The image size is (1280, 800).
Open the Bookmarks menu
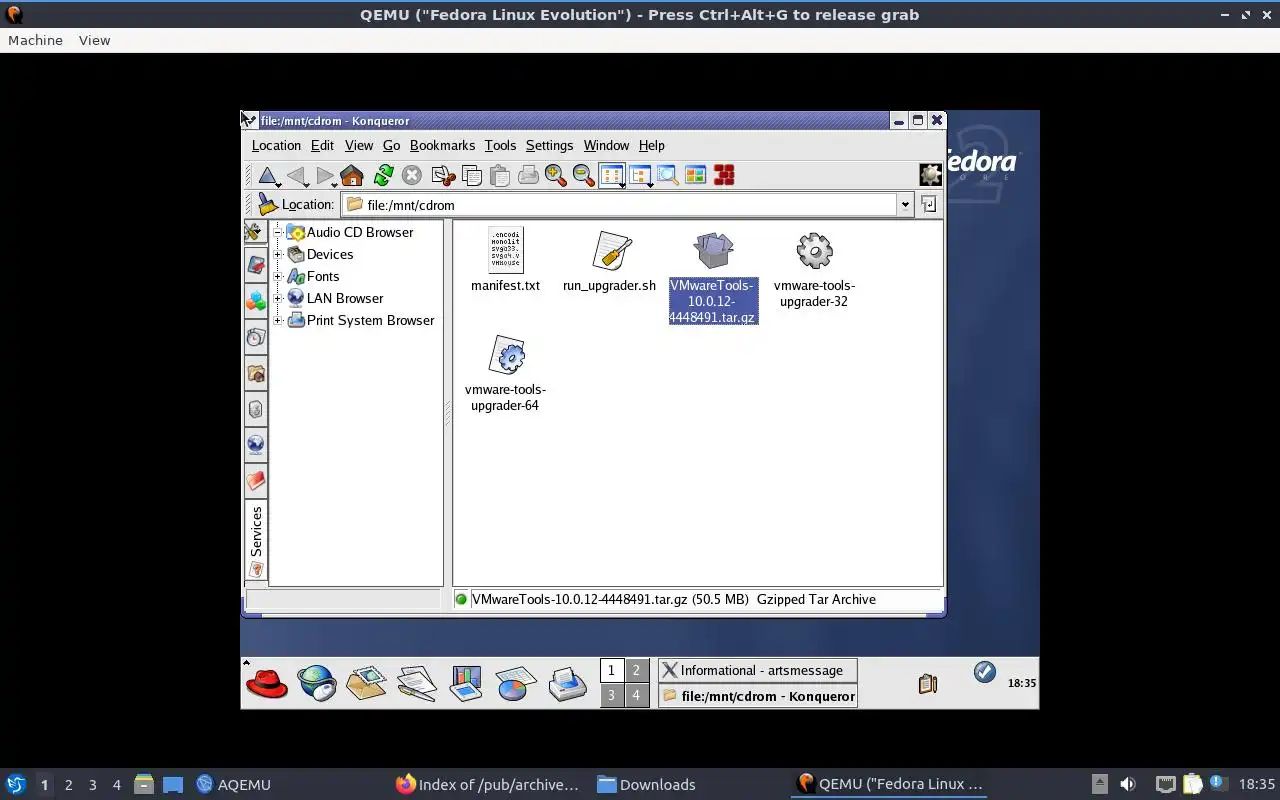click(x=442, y=145)
